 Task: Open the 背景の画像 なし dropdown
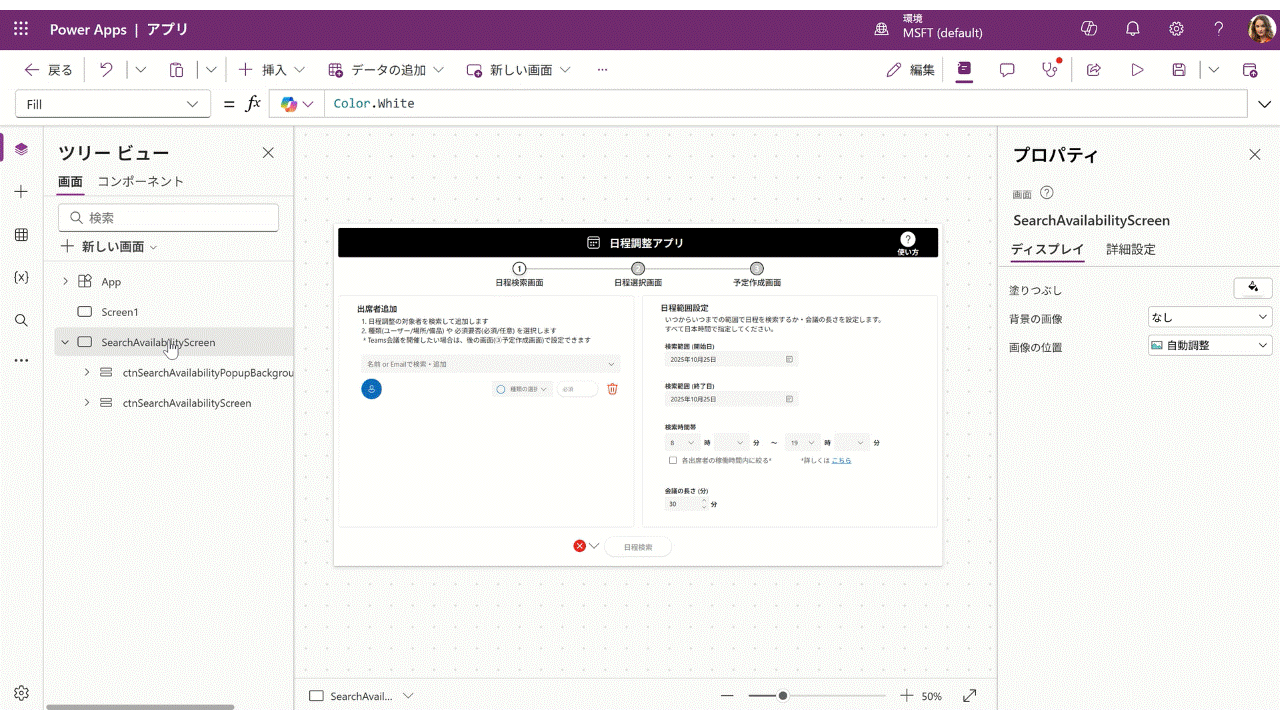coord(1210,317)
